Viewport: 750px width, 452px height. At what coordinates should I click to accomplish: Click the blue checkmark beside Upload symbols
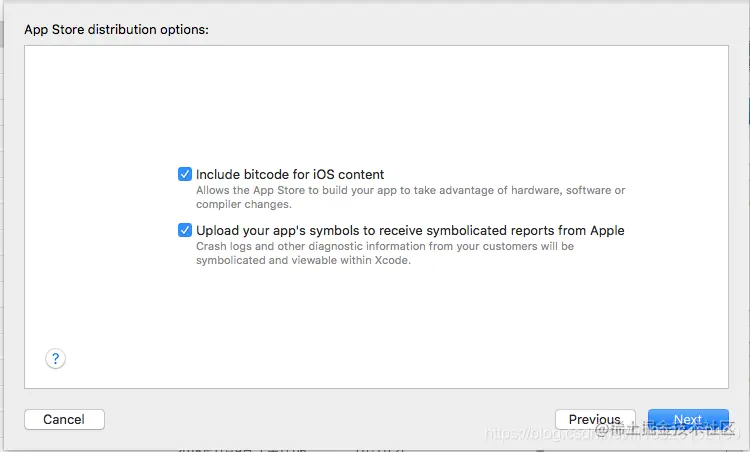[185, 230]
